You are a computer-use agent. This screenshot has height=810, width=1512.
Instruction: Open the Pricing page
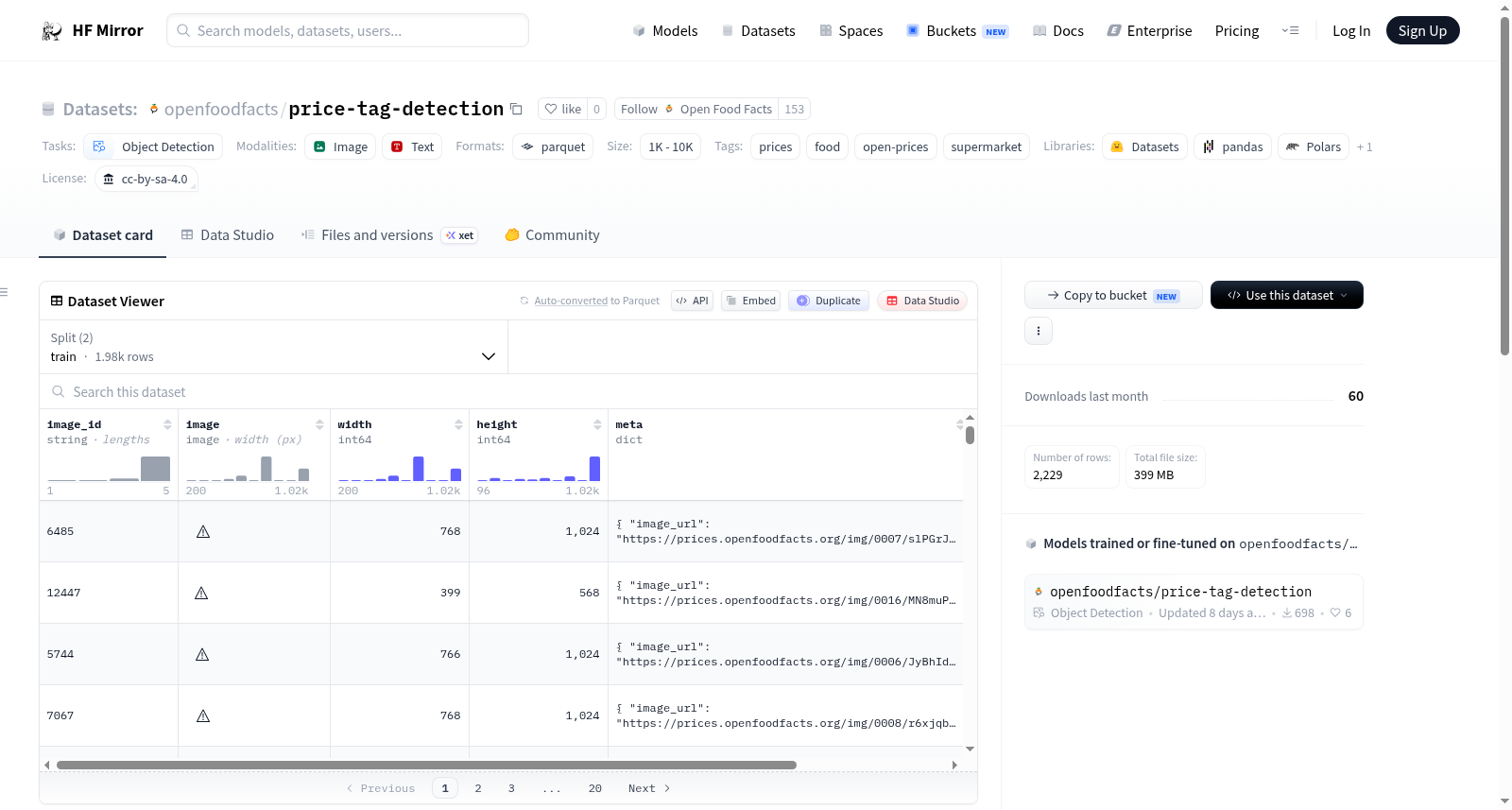(x=1237, y=30)
